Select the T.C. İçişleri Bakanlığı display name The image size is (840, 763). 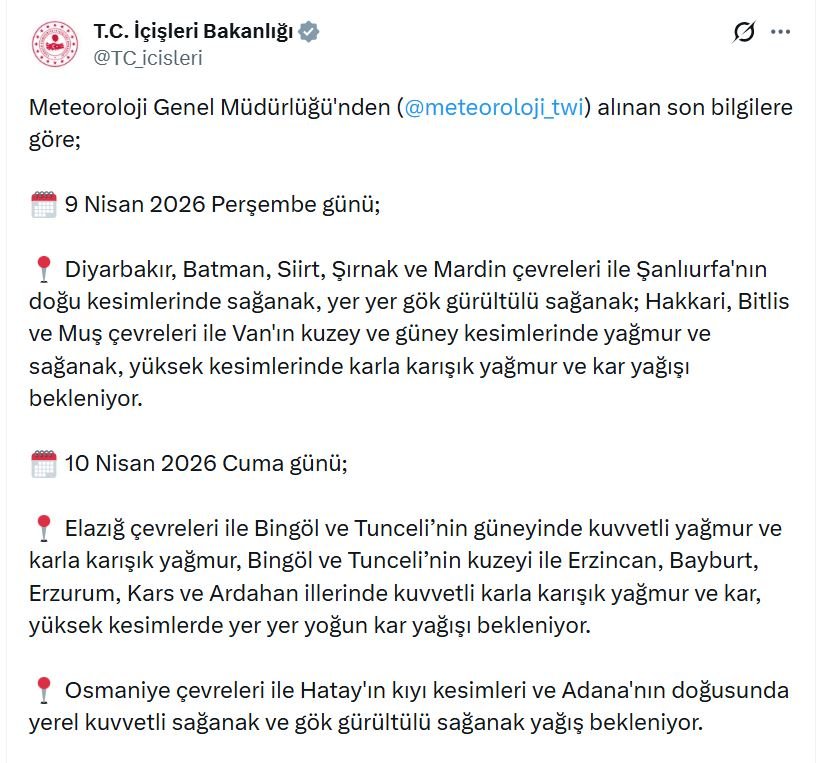tap(195, 29)
